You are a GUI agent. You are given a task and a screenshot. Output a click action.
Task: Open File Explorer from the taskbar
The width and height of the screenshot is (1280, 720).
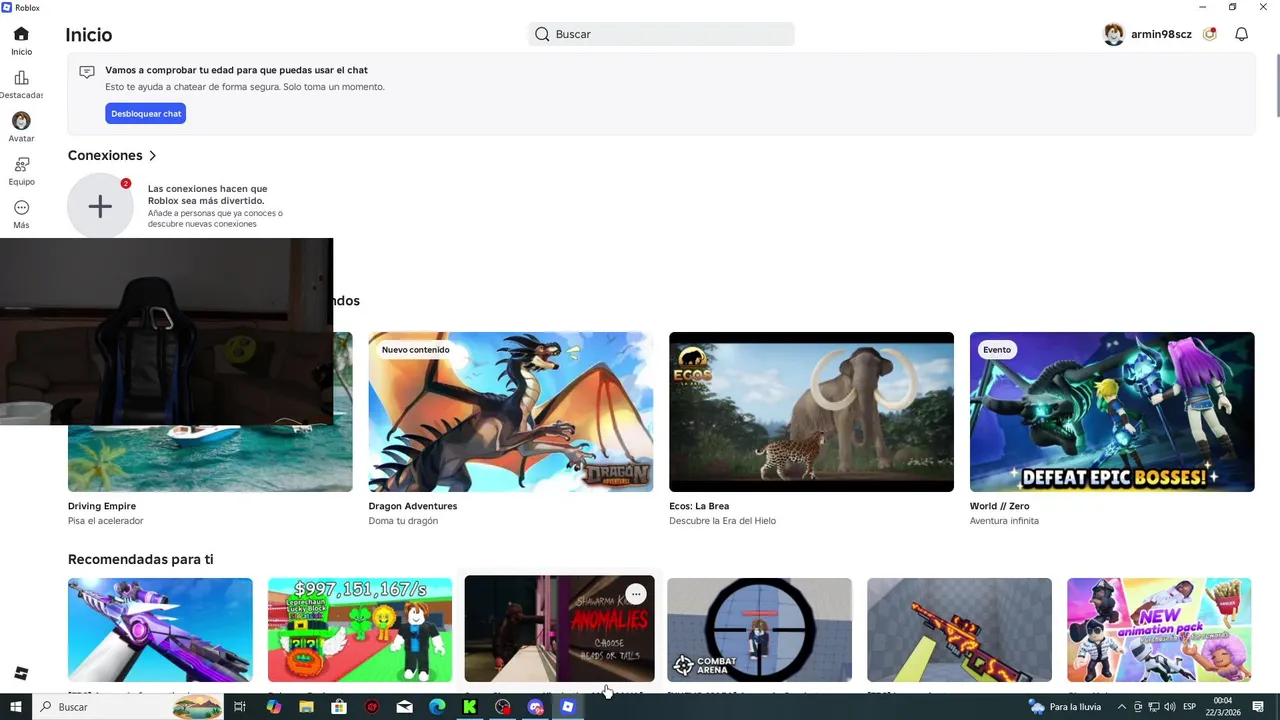(x=306, y=707)
